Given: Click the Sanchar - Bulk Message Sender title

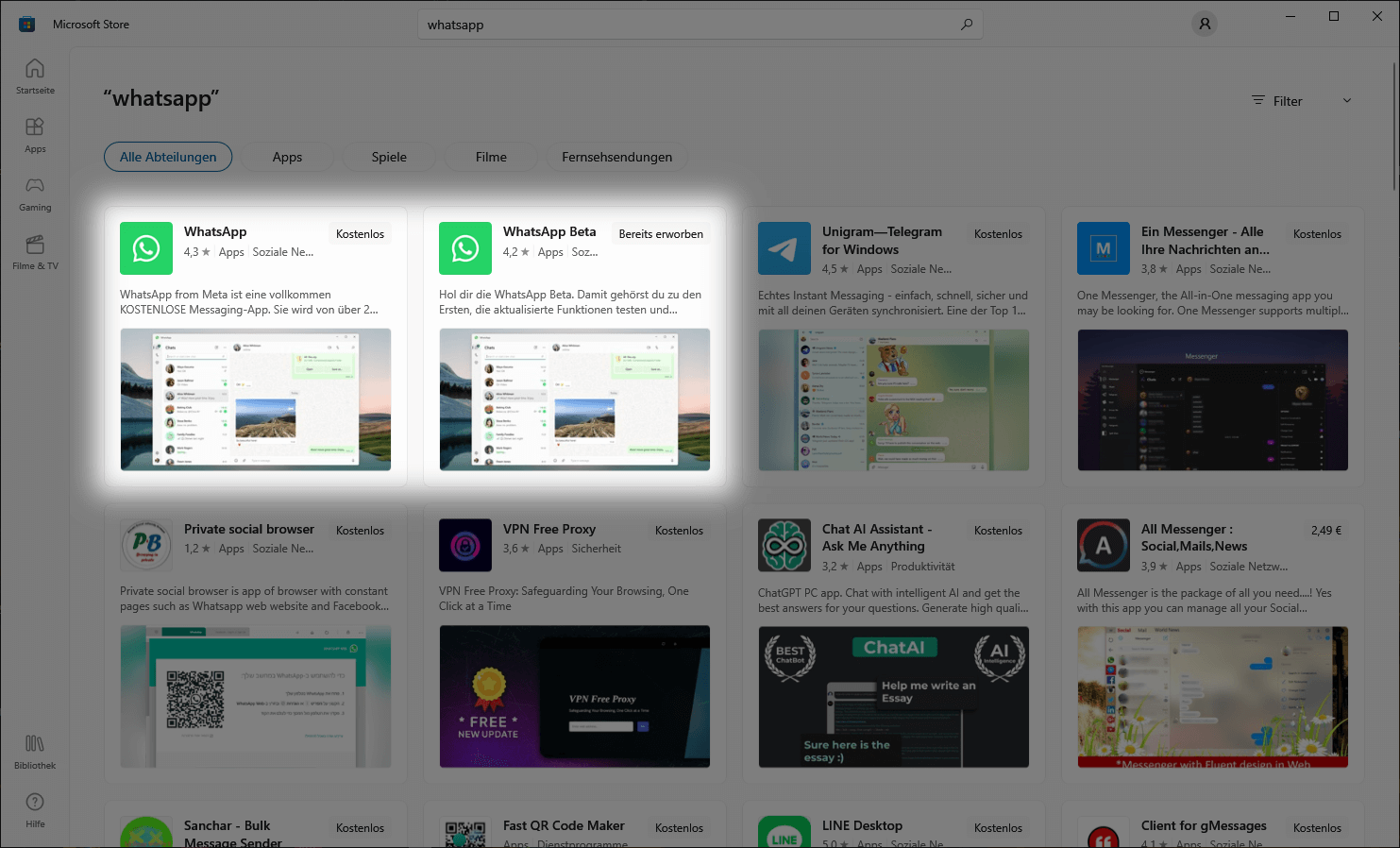Looking at the screenshot, I should 233,834.
